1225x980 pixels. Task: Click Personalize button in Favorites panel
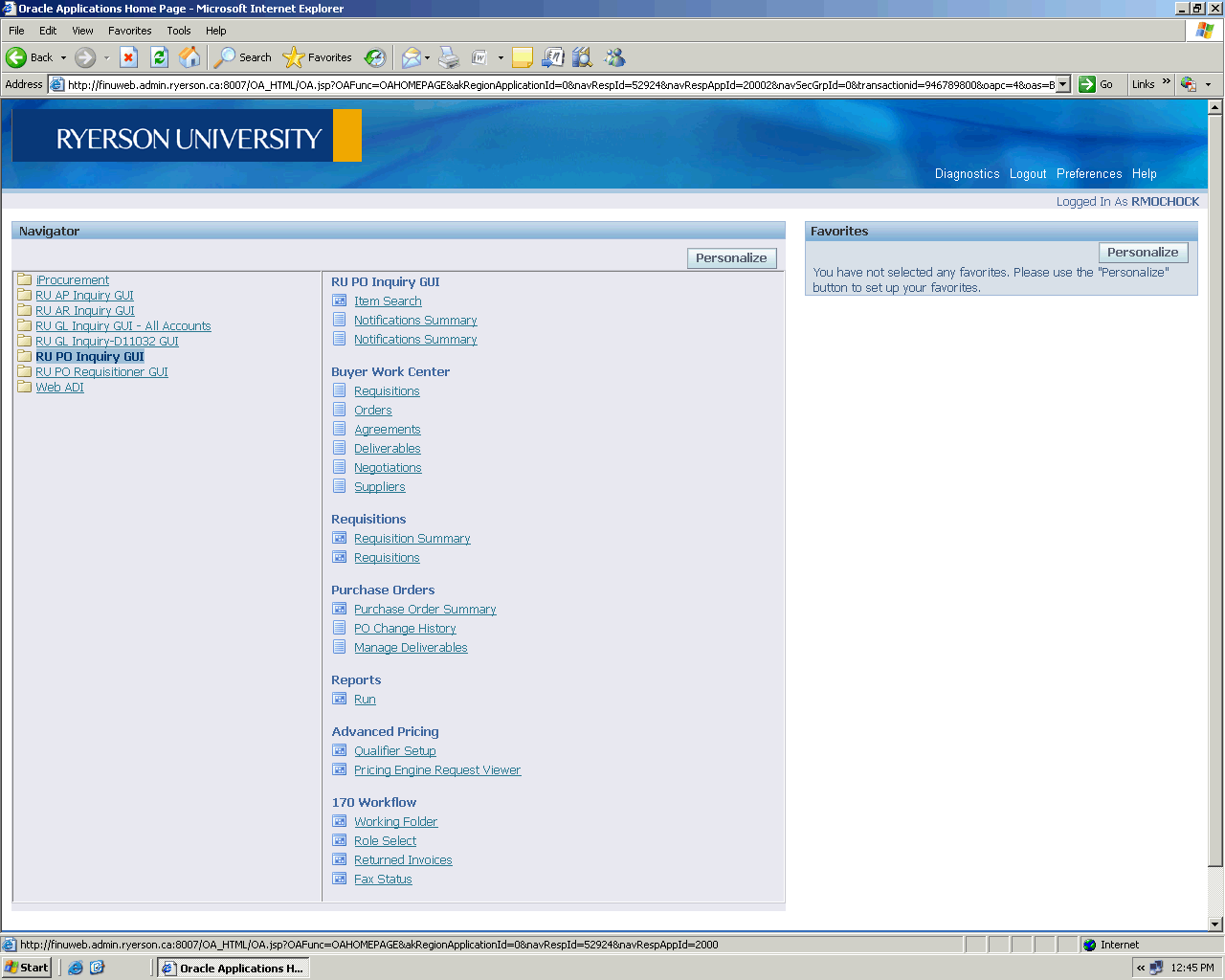point(1143,253)
